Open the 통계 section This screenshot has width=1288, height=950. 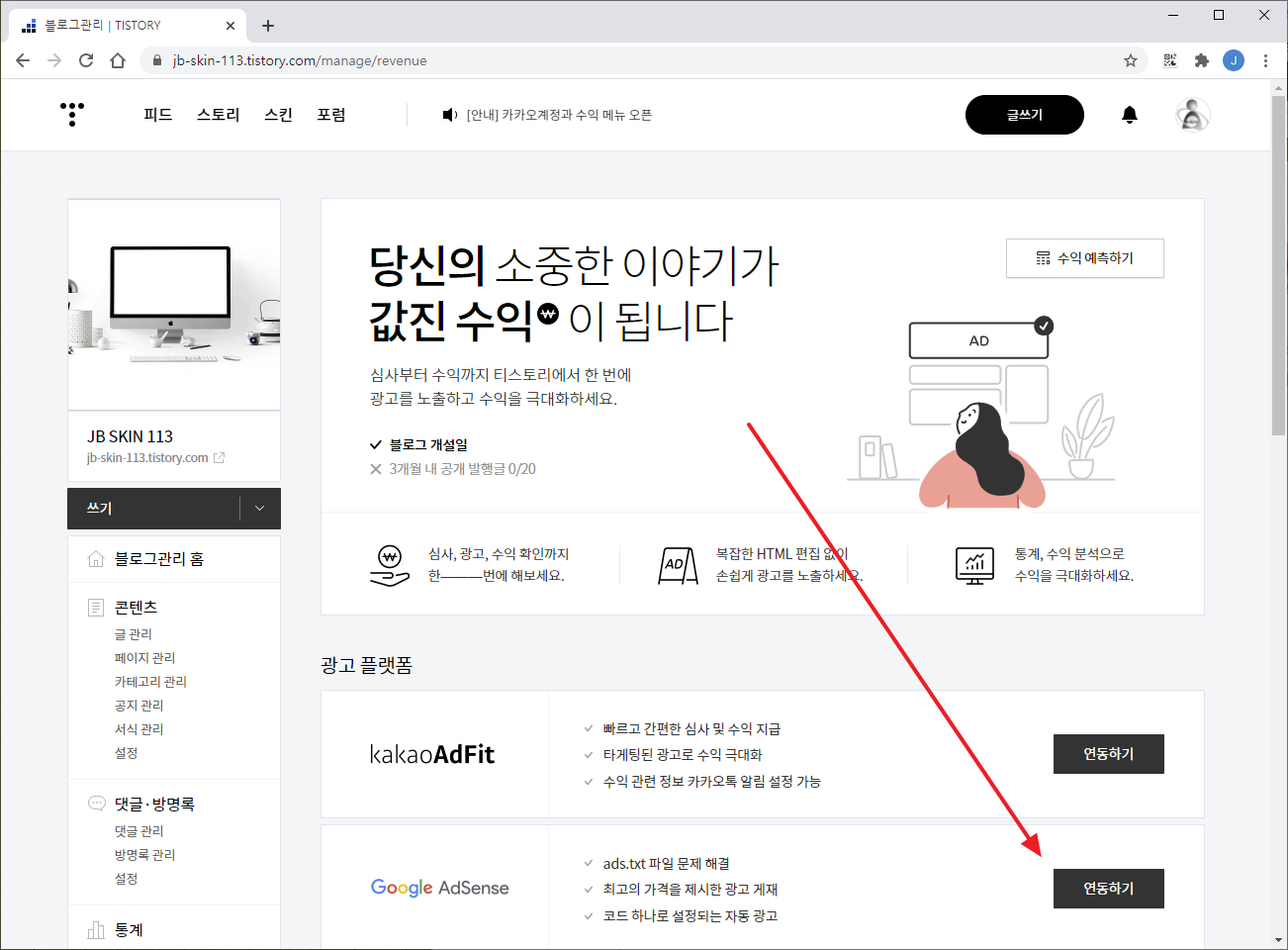point(129,930)
